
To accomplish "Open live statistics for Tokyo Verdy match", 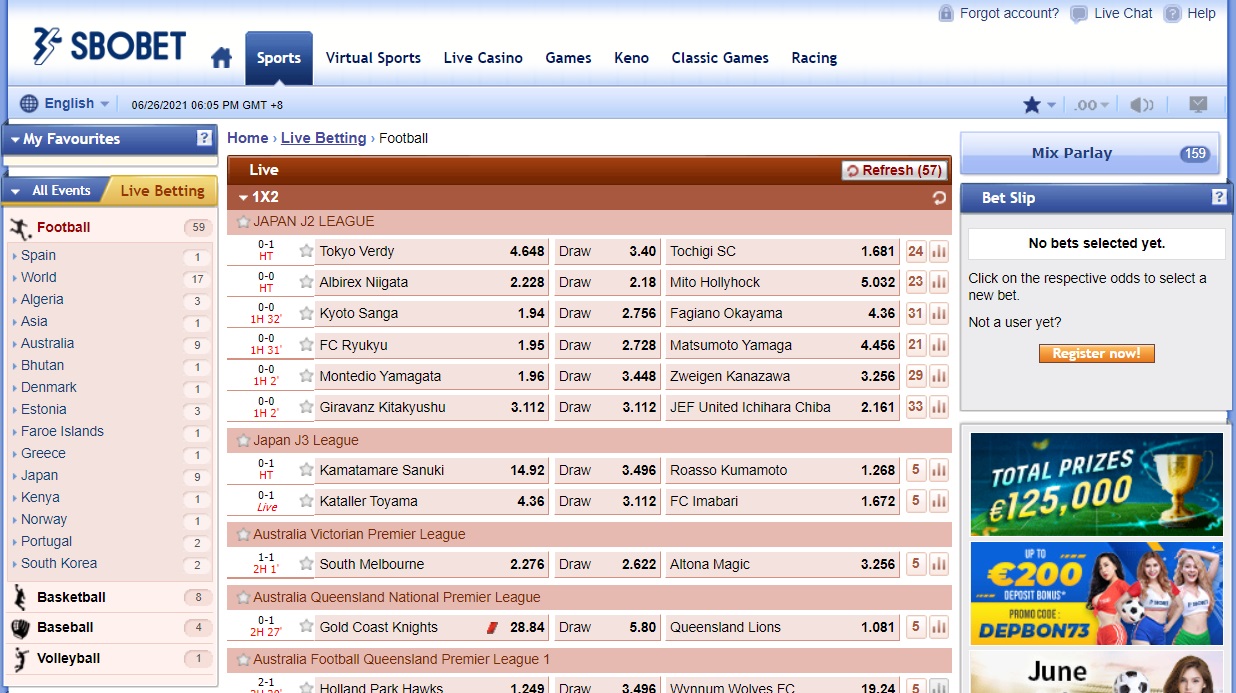I will [937, 251].
